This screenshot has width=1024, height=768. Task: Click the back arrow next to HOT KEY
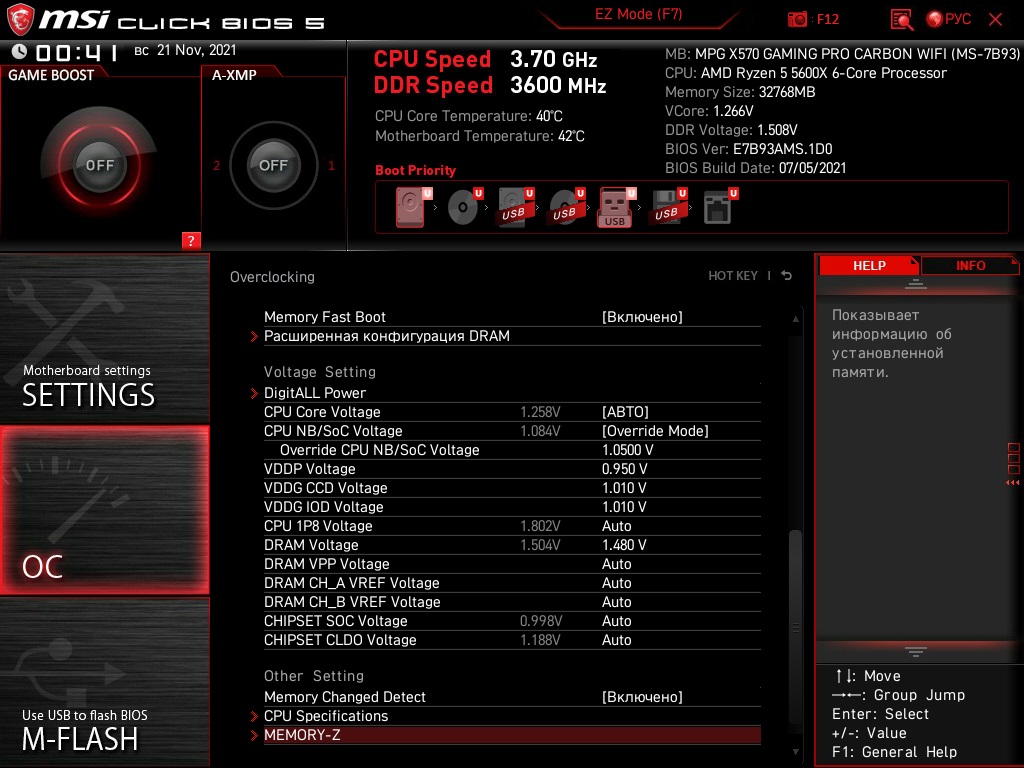pos(787,276)
